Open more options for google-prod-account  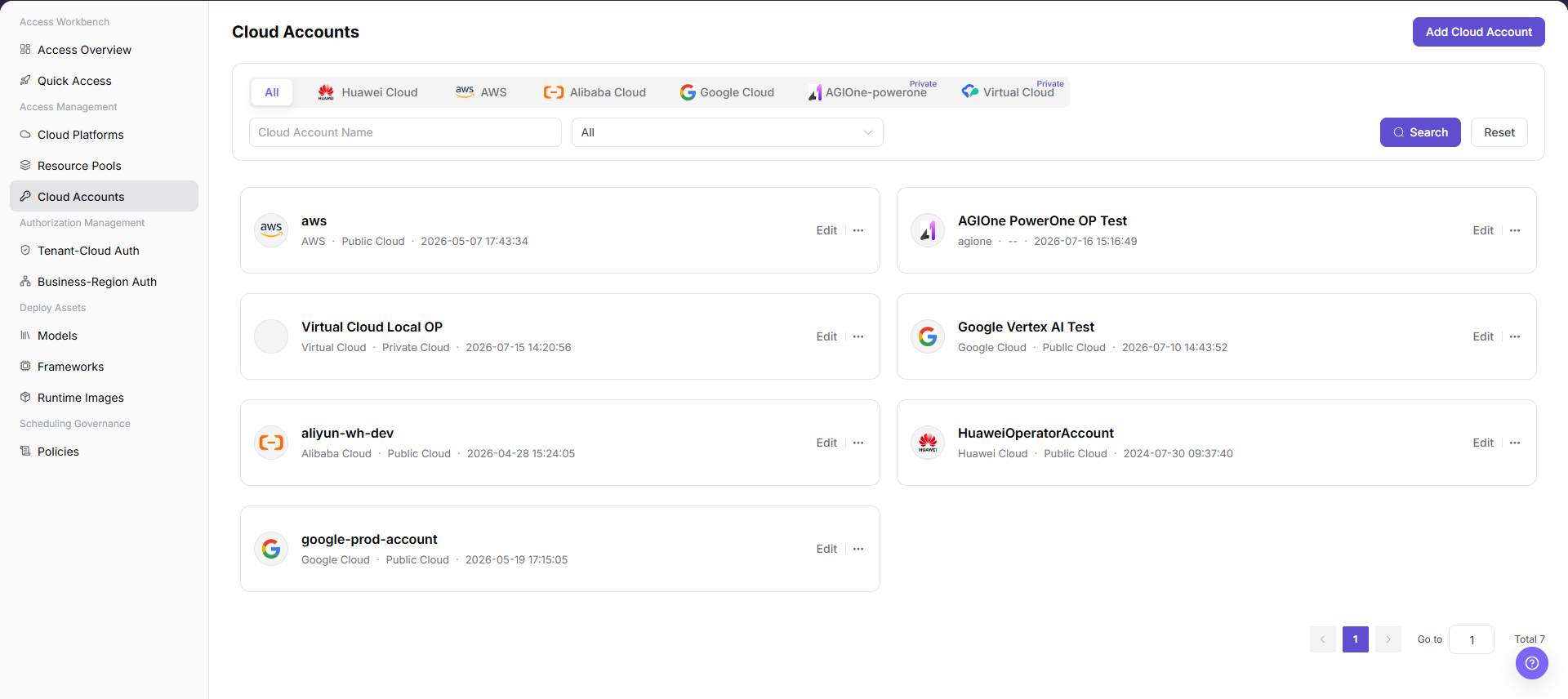pyautogui.click(x=858, y=549)
